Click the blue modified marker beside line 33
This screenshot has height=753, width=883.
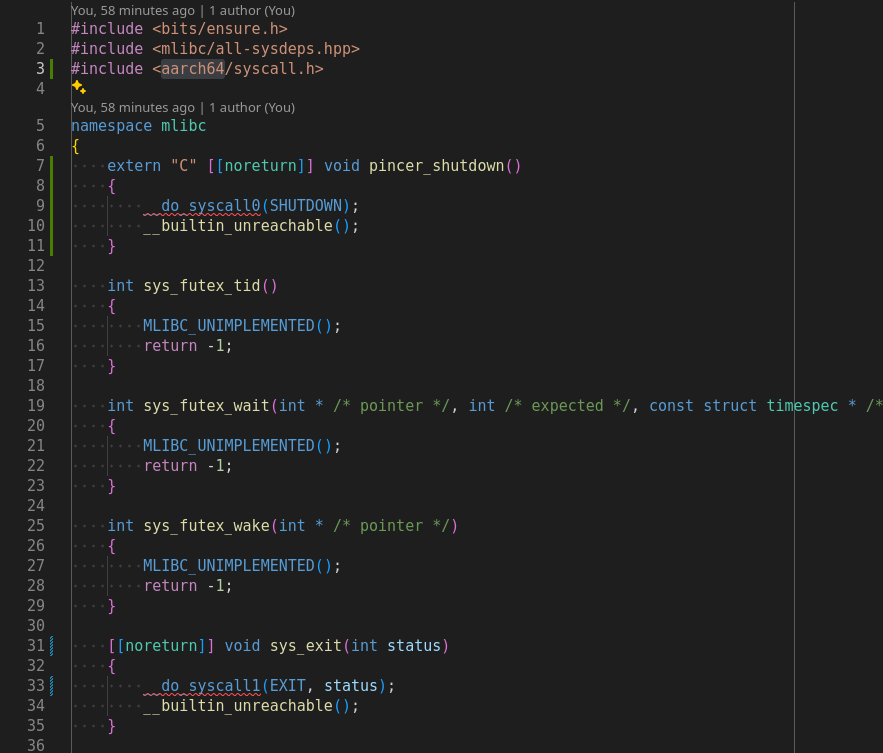coord(52,685)
